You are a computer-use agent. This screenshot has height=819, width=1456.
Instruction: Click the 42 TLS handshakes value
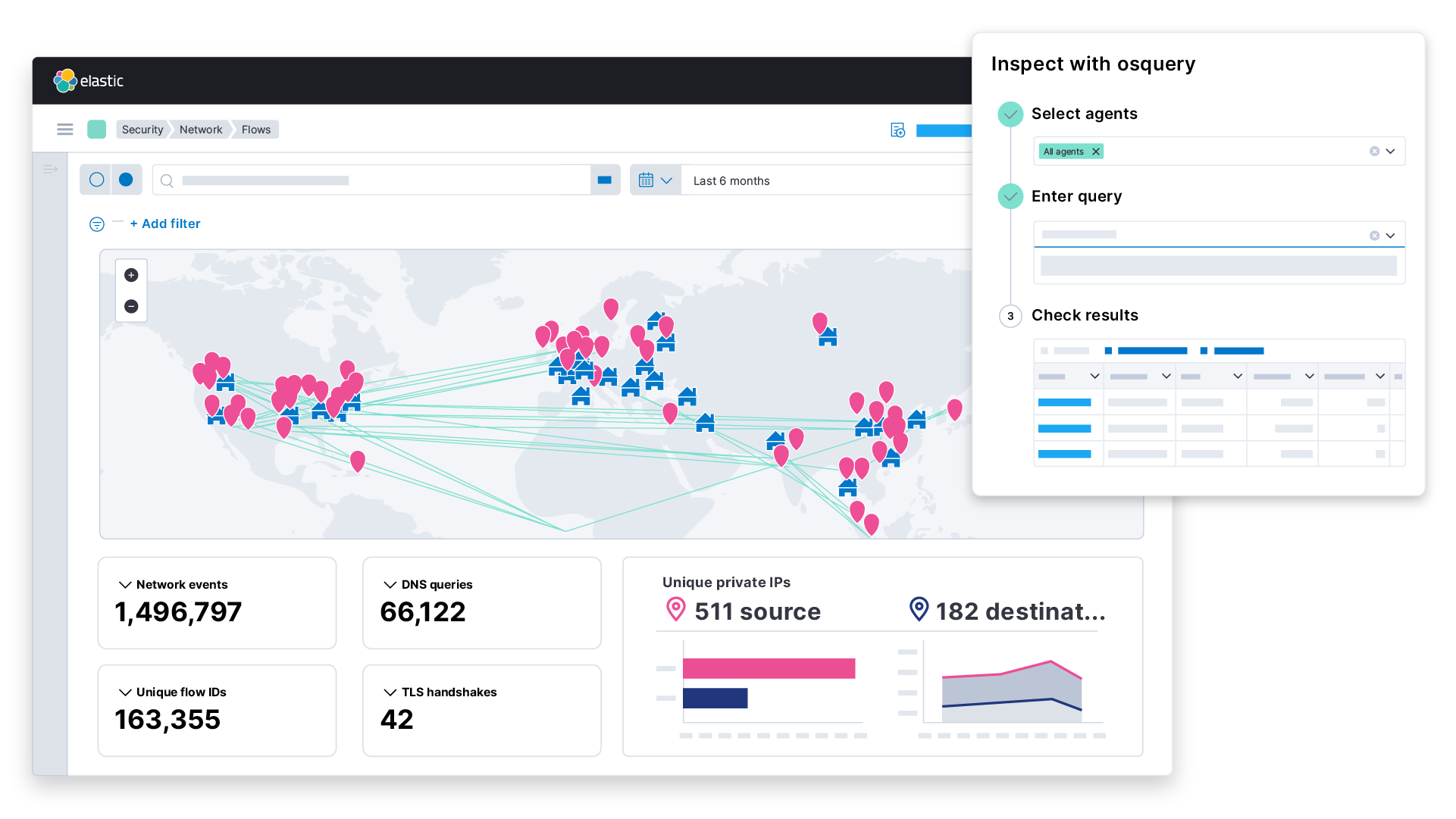pos(396,720)
